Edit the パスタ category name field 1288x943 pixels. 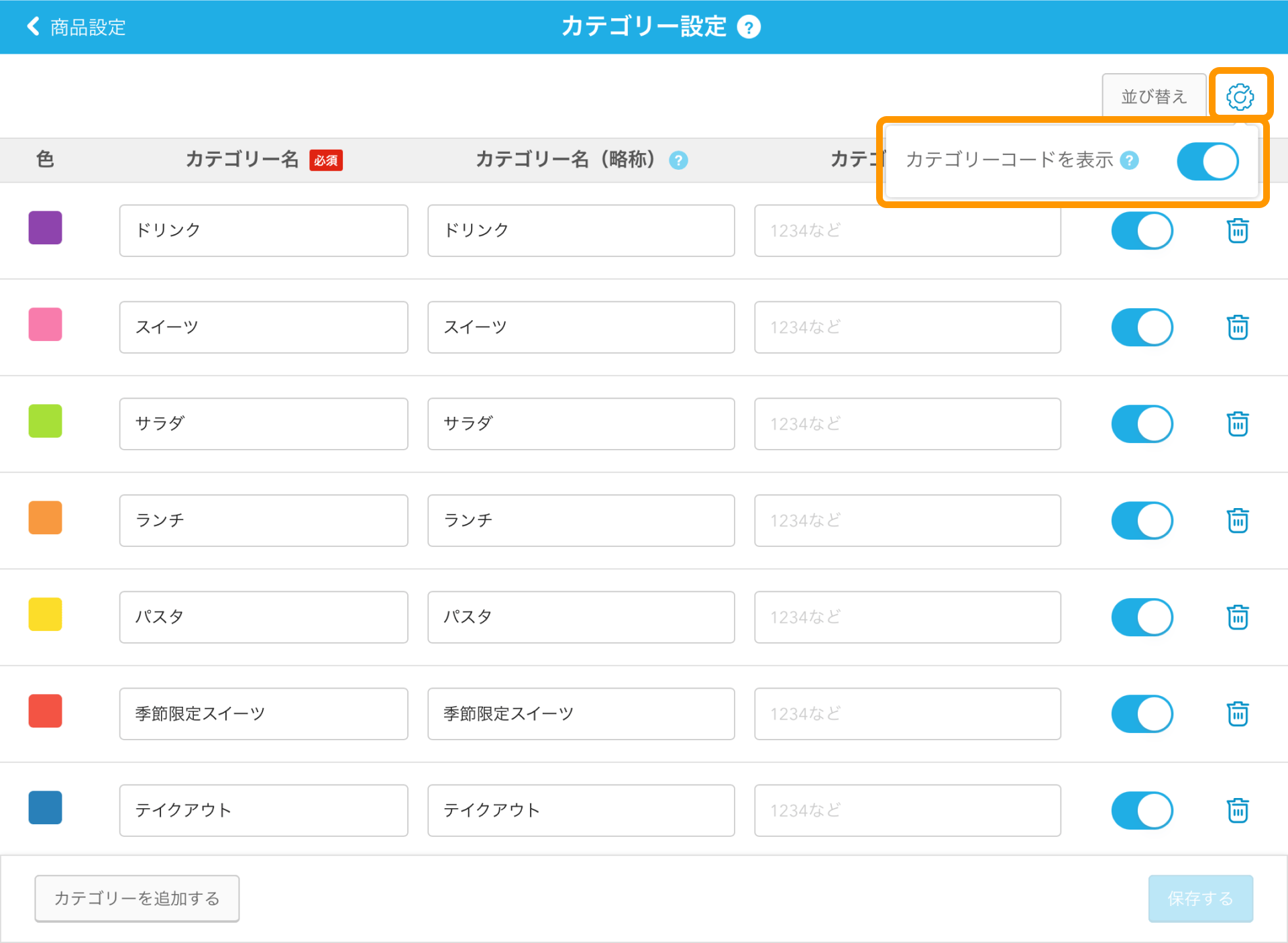pyautogui.click(x=264, y=617)
